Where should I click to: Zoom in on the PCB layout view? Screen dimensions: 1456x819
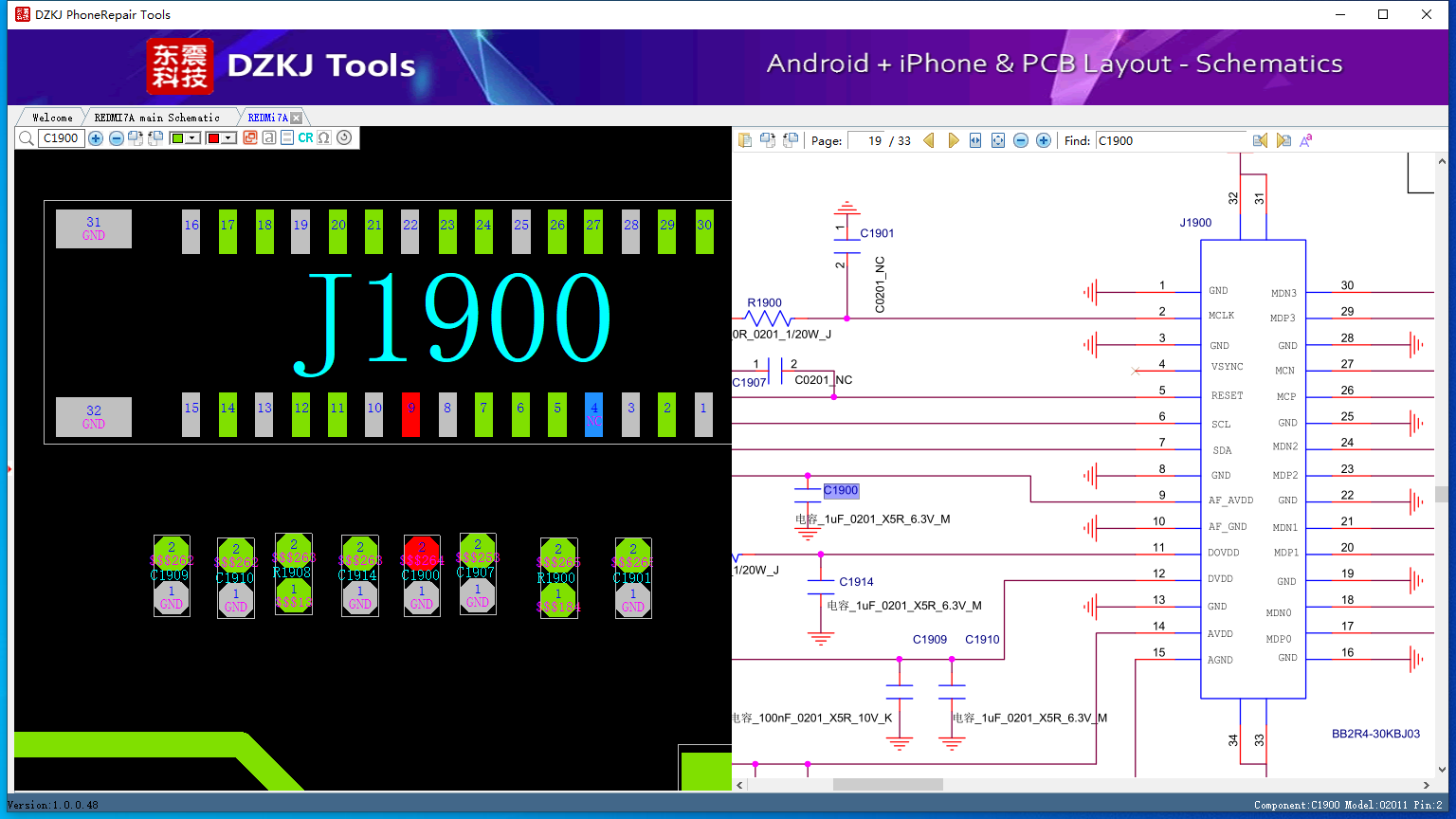[96, 138]
